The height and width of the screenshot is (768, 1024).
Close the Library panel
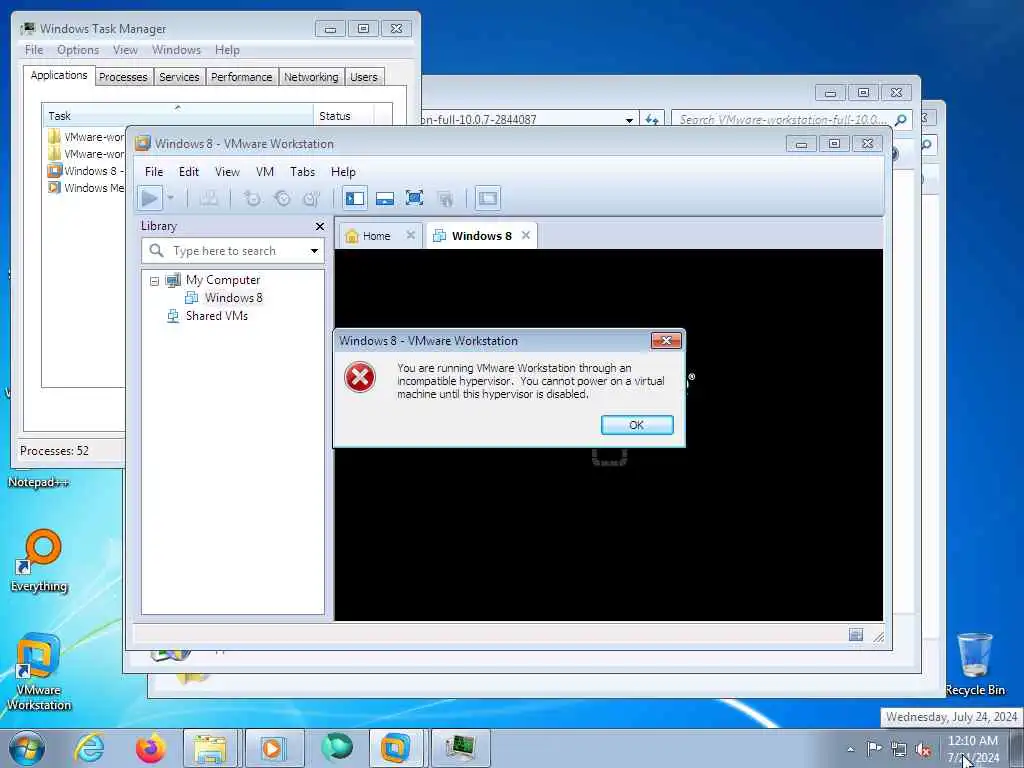[319, 226]
